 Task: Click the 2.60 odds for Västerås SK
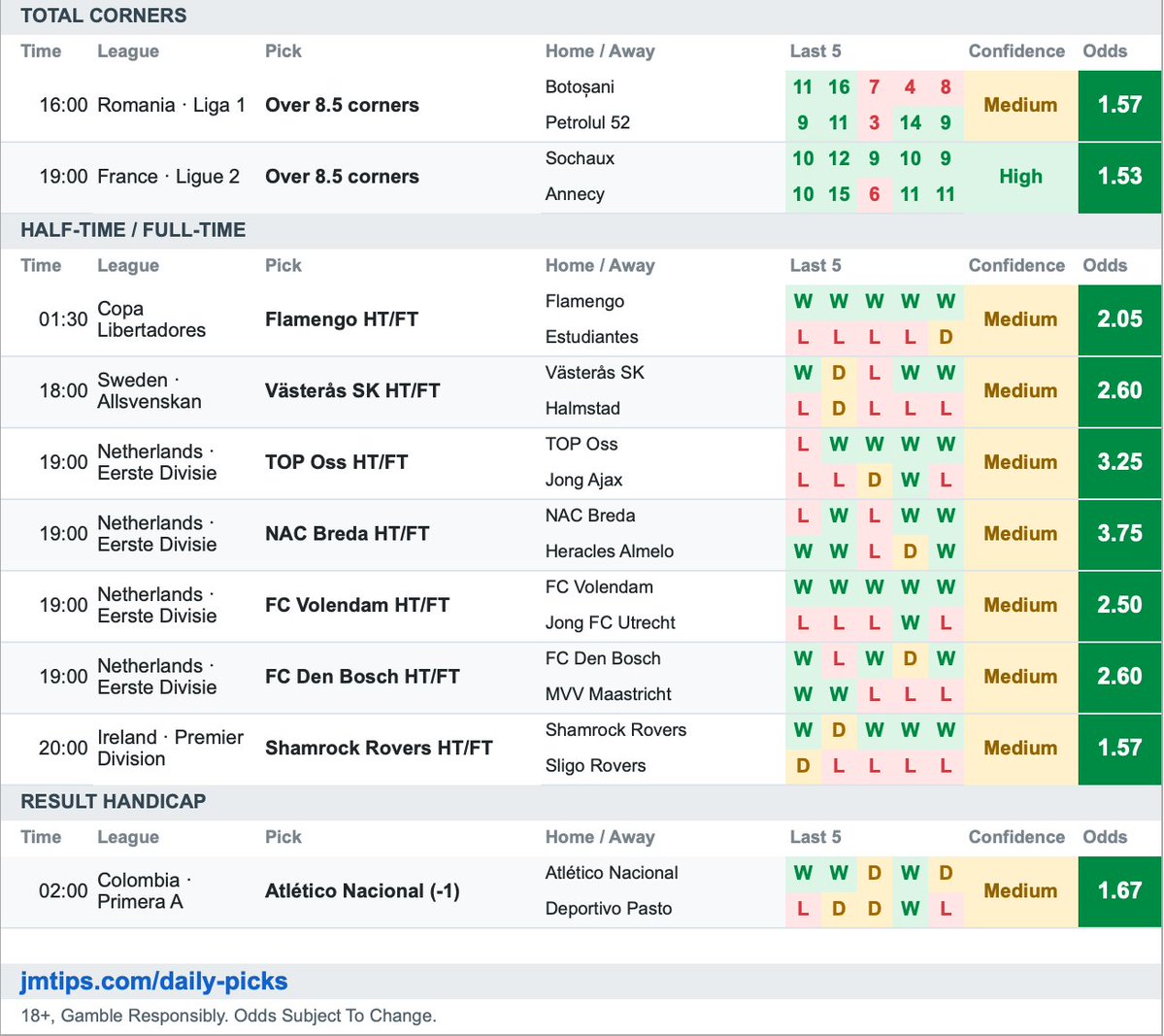pyautogui.click(x=1119, y=390)
